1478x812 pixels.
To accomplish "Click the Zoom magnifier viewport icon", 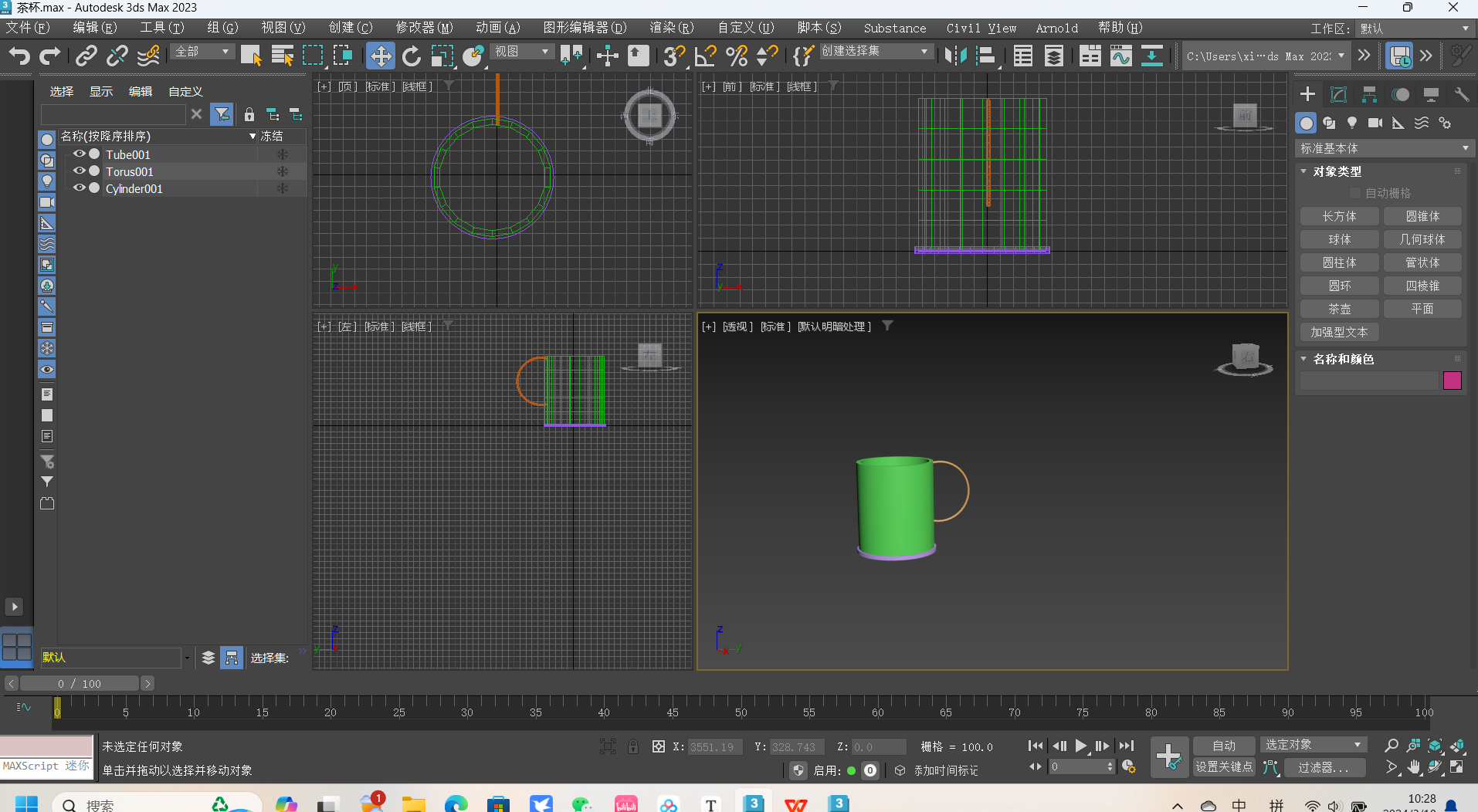I will 1391,746.
